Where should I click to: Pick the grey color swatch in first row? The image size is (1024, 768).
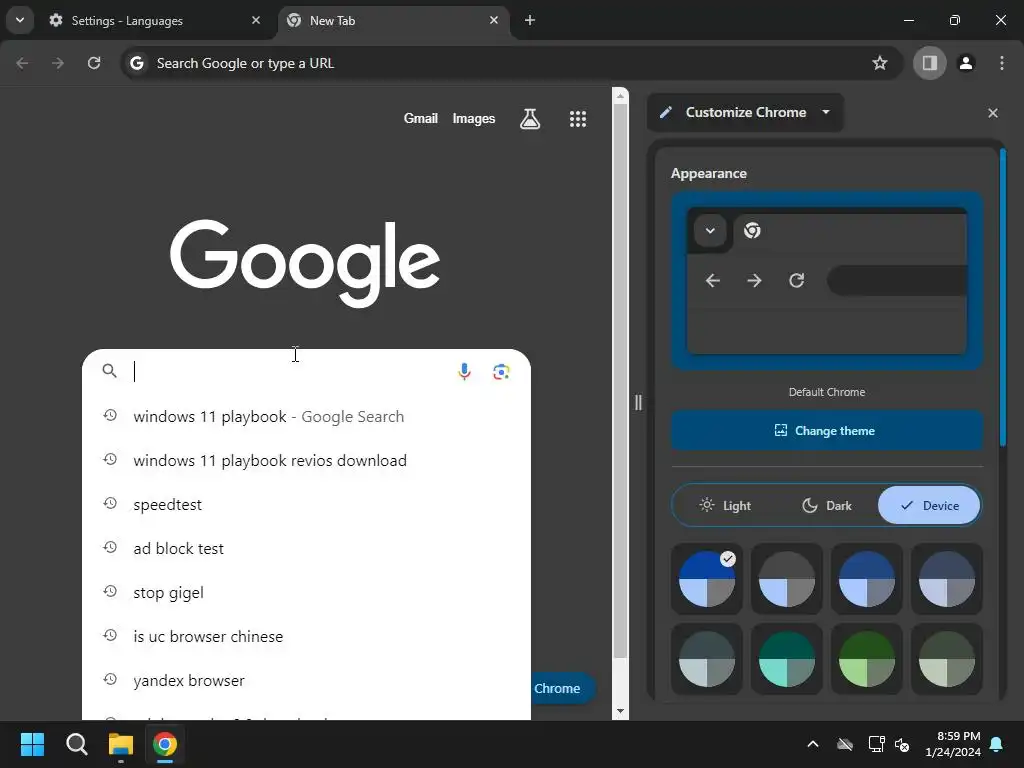[786, 579]
